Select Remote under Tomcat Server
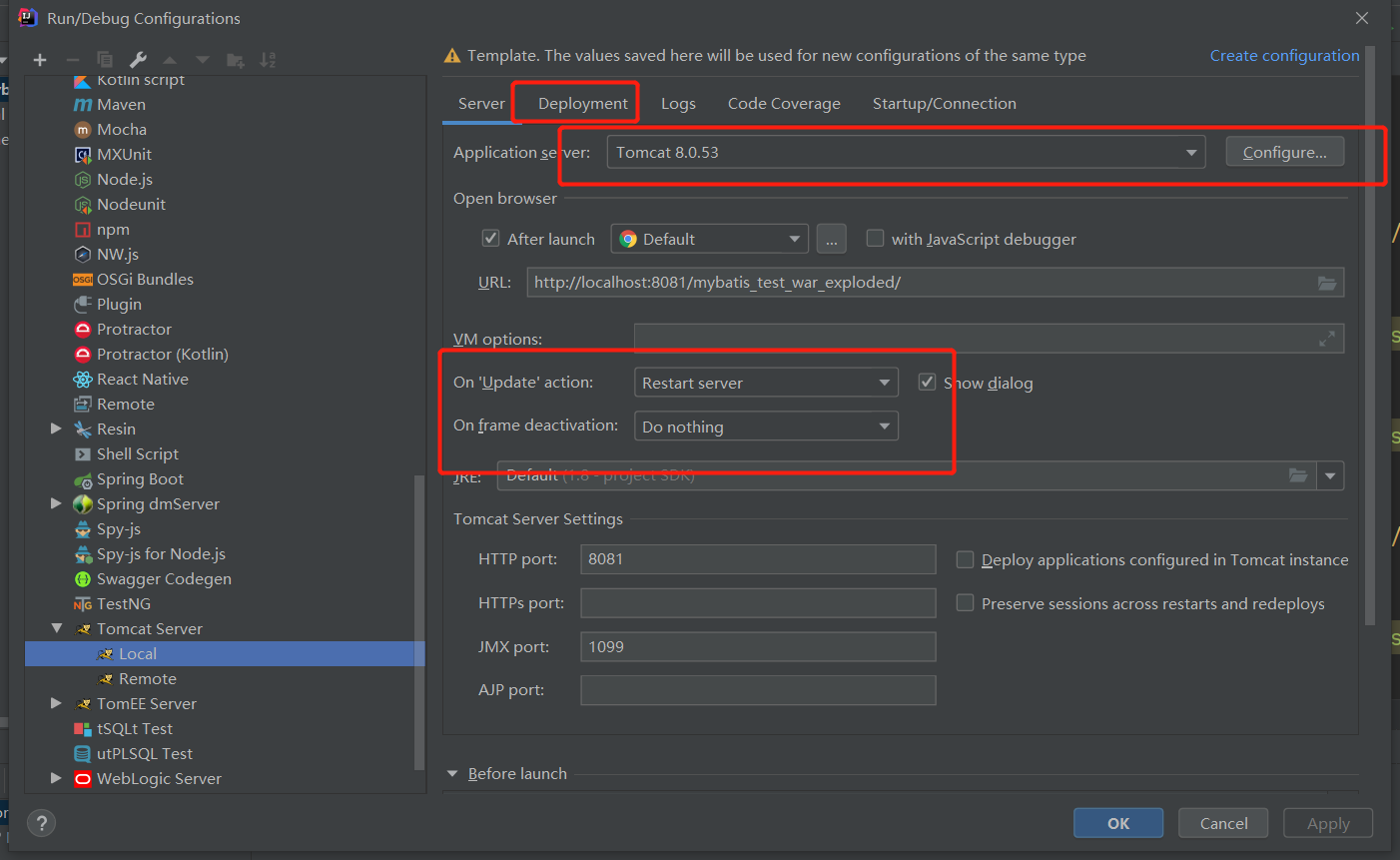The width and height of the screenshot is (1400, 860). 147,679
